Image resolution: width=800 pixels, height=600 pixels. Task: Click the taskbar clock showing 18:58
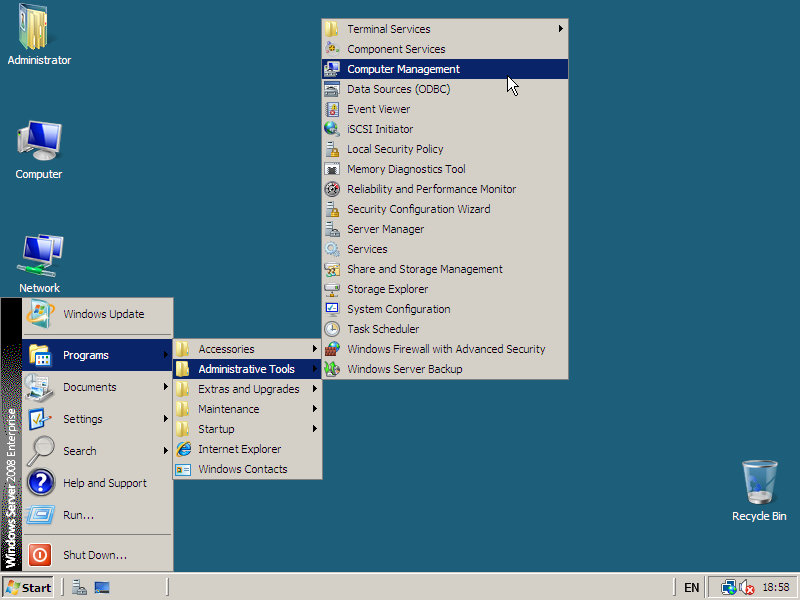(x=775, y=587)
